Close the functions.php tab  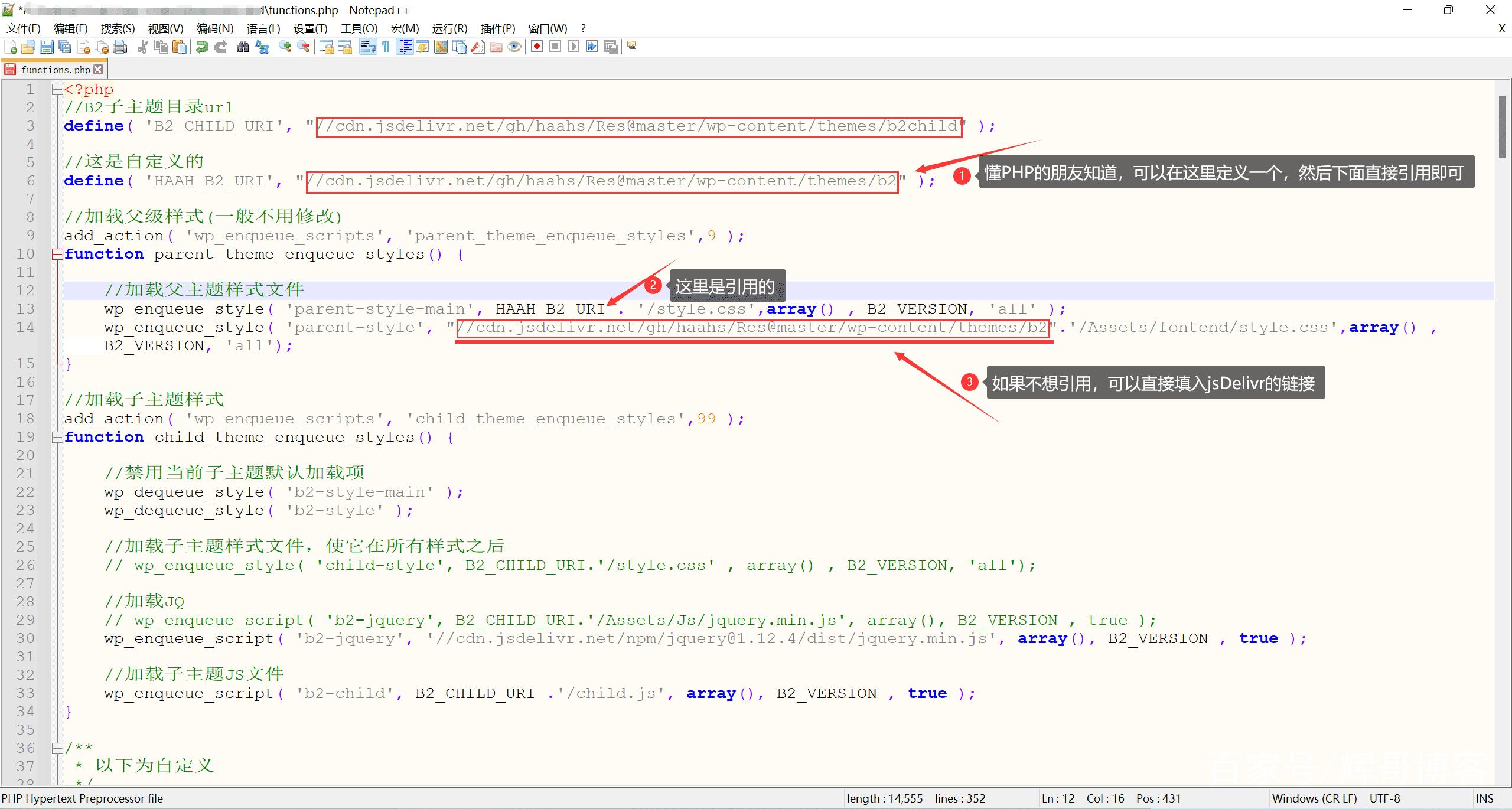(x=98, y=70)
